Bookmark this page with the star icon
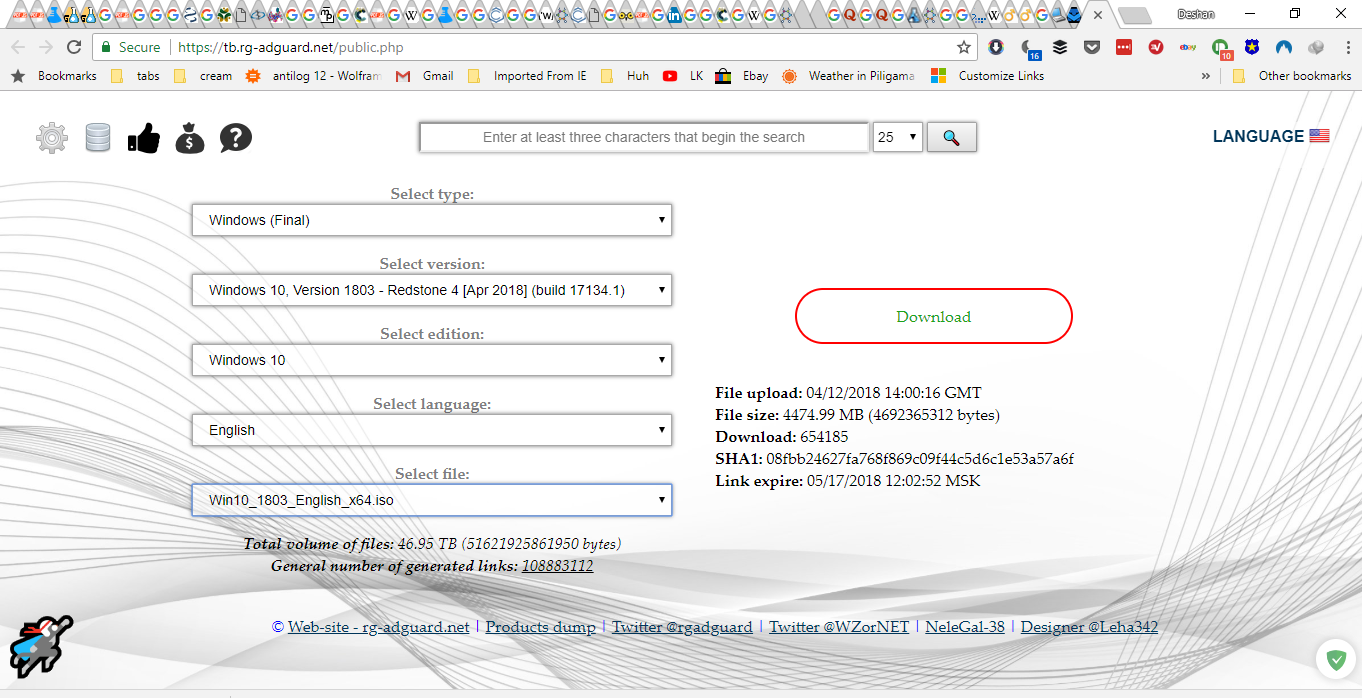1362x698 pixels. [964, 47]
